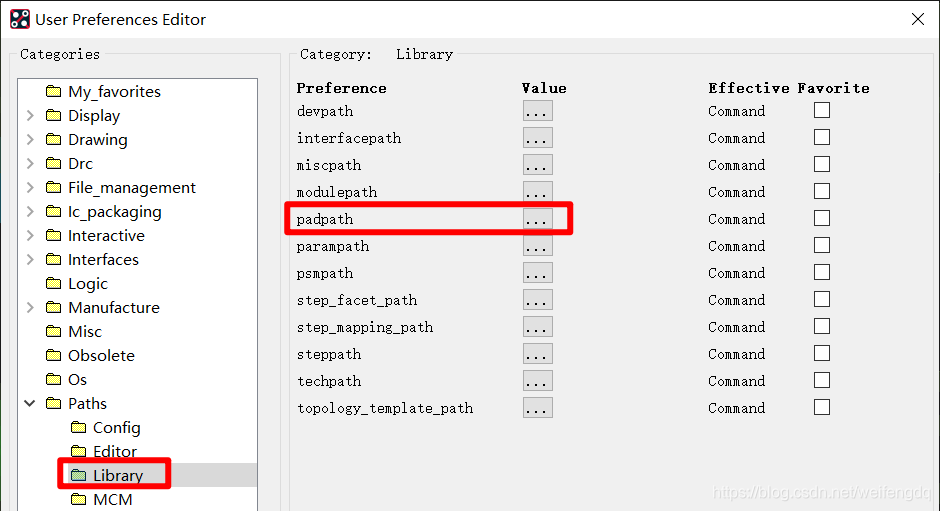The image size is (940, 511).
Task: Select the Config subcategory label
Action: click(x=117, y=428)
